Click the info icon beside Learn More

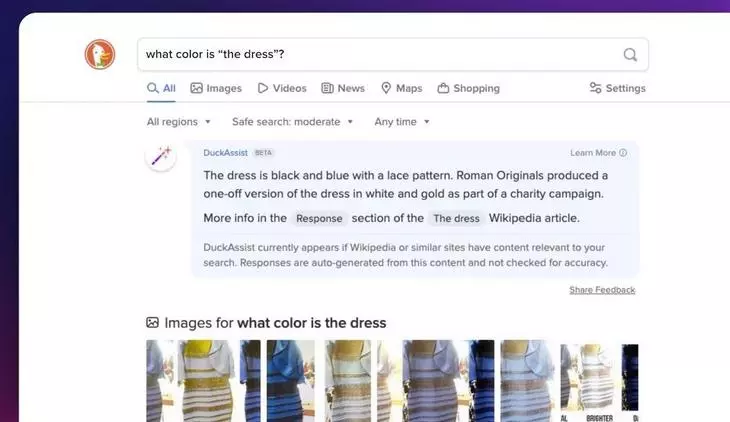(x=623, y=153)
